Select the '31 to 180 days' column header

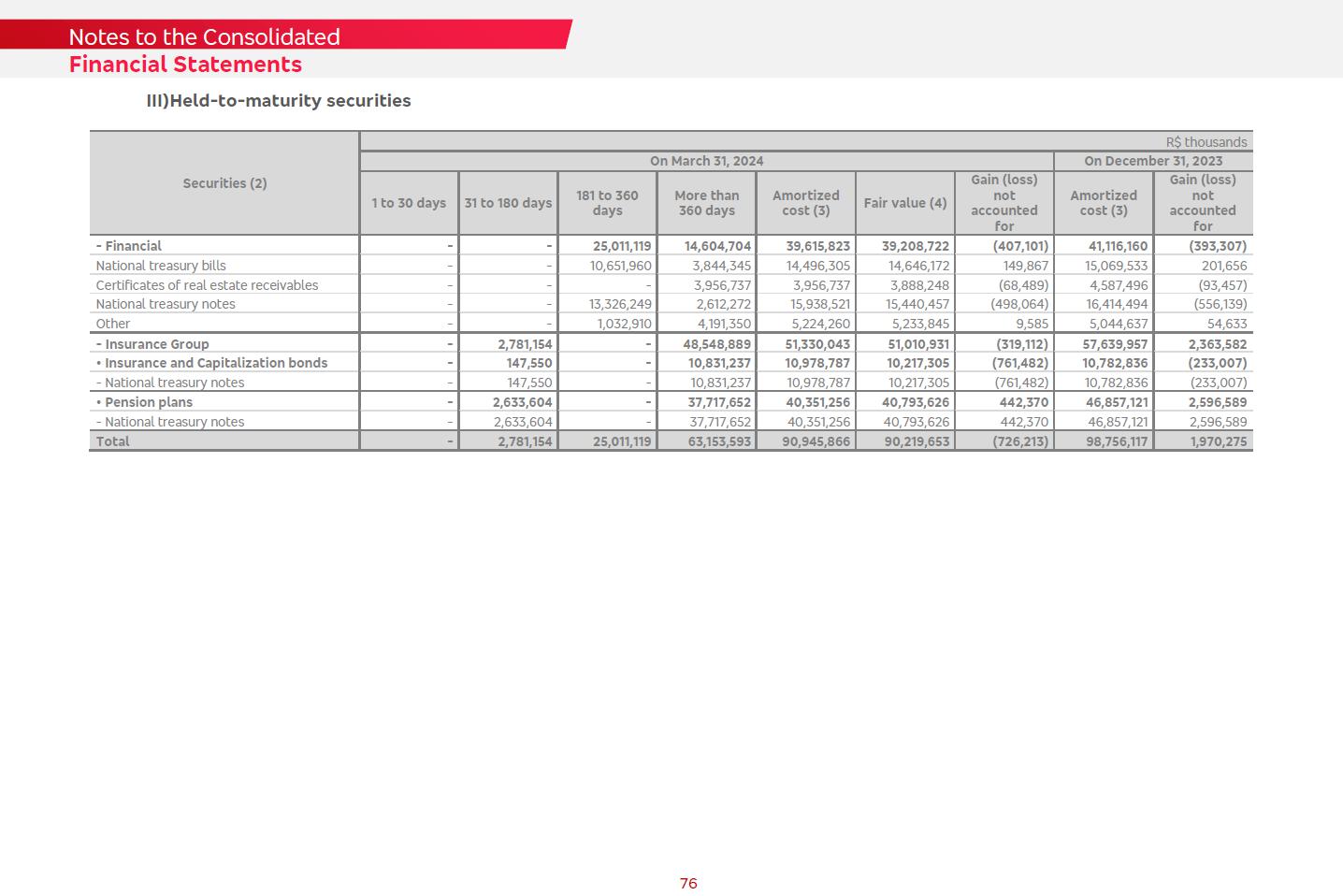tap(508, 203)
